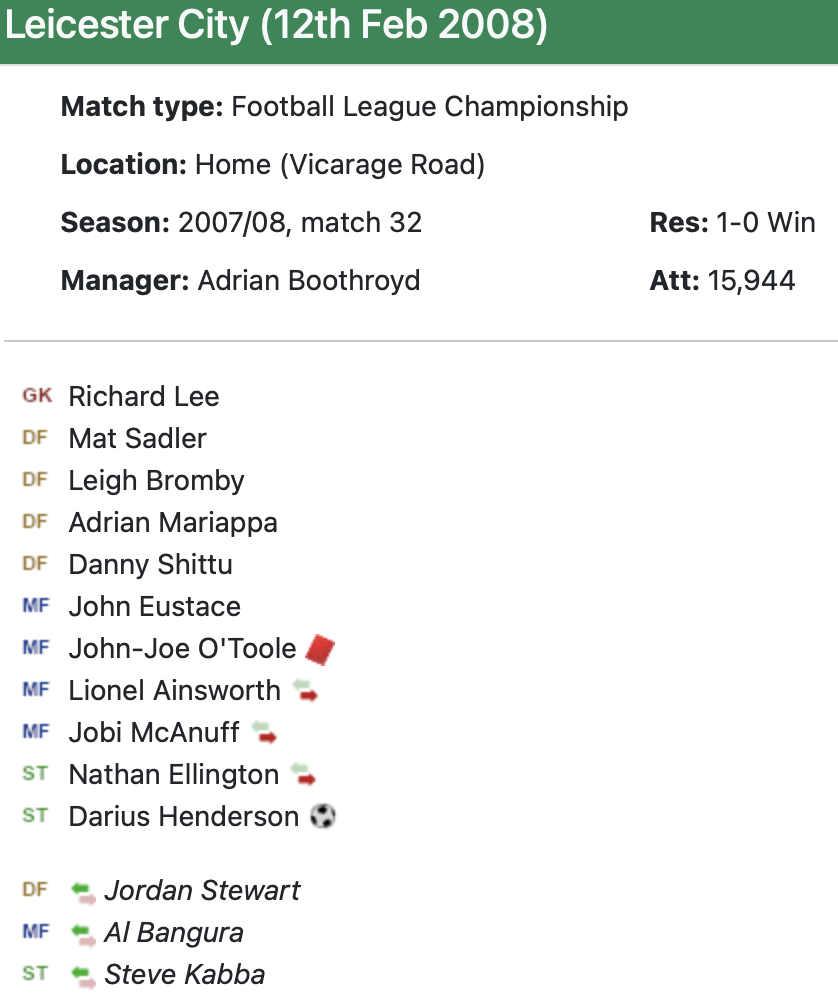The width and height of the screenshot is (838, 1002).
Task: Click substitution arrows next to Lionel Ainsworth
Action: pos(304,691)
